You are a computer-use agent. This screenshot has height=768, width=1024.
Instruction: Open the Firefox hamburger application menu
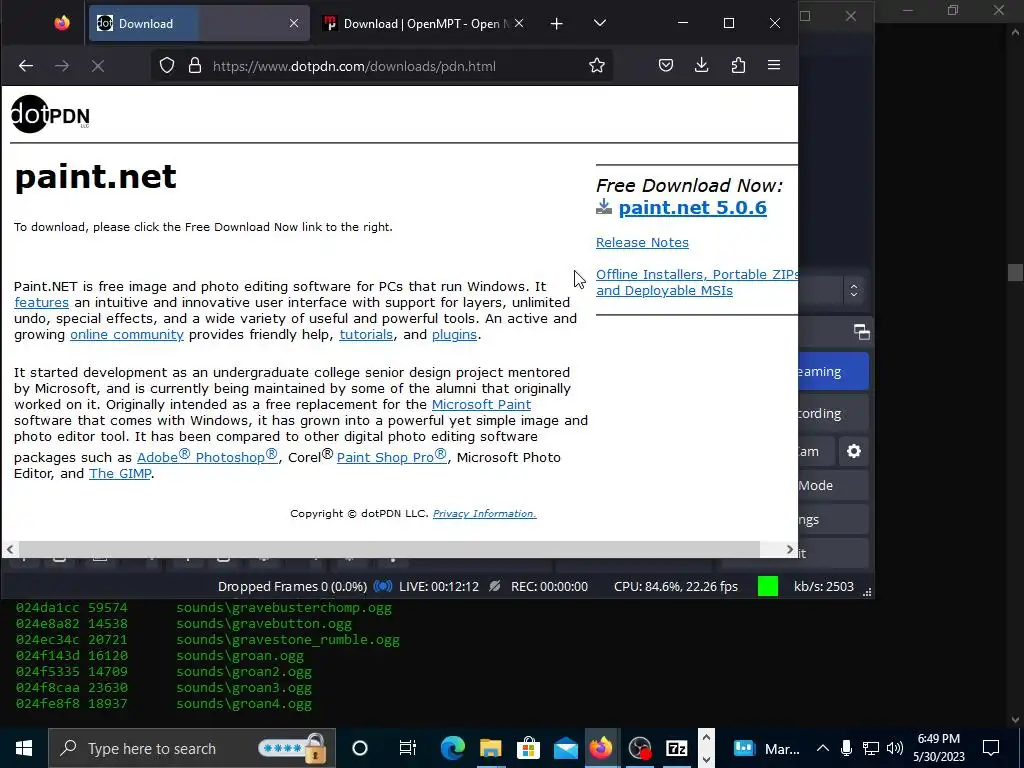(774, 65)
